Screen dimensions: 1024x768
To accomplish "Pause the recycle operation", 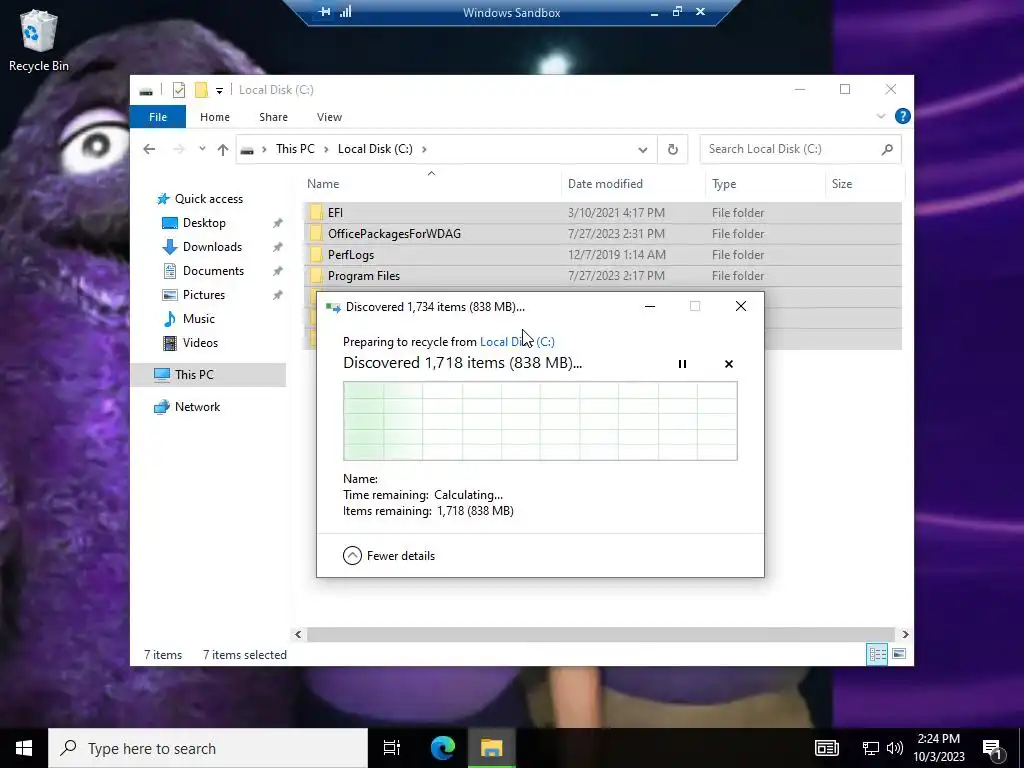I will coord(682,364).
